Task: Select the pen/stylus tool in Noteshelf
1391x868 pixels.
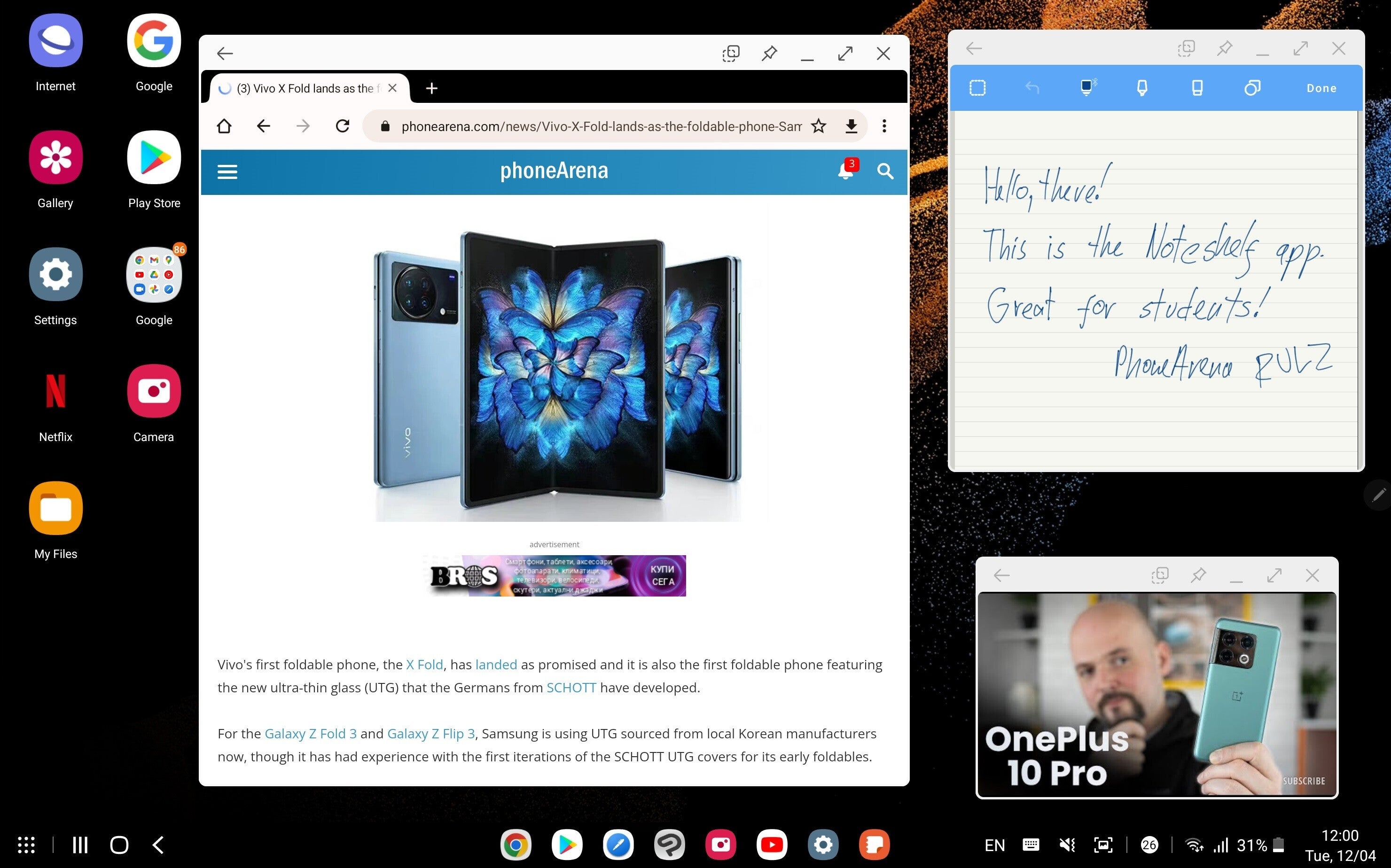Action: pos(1088,88)
